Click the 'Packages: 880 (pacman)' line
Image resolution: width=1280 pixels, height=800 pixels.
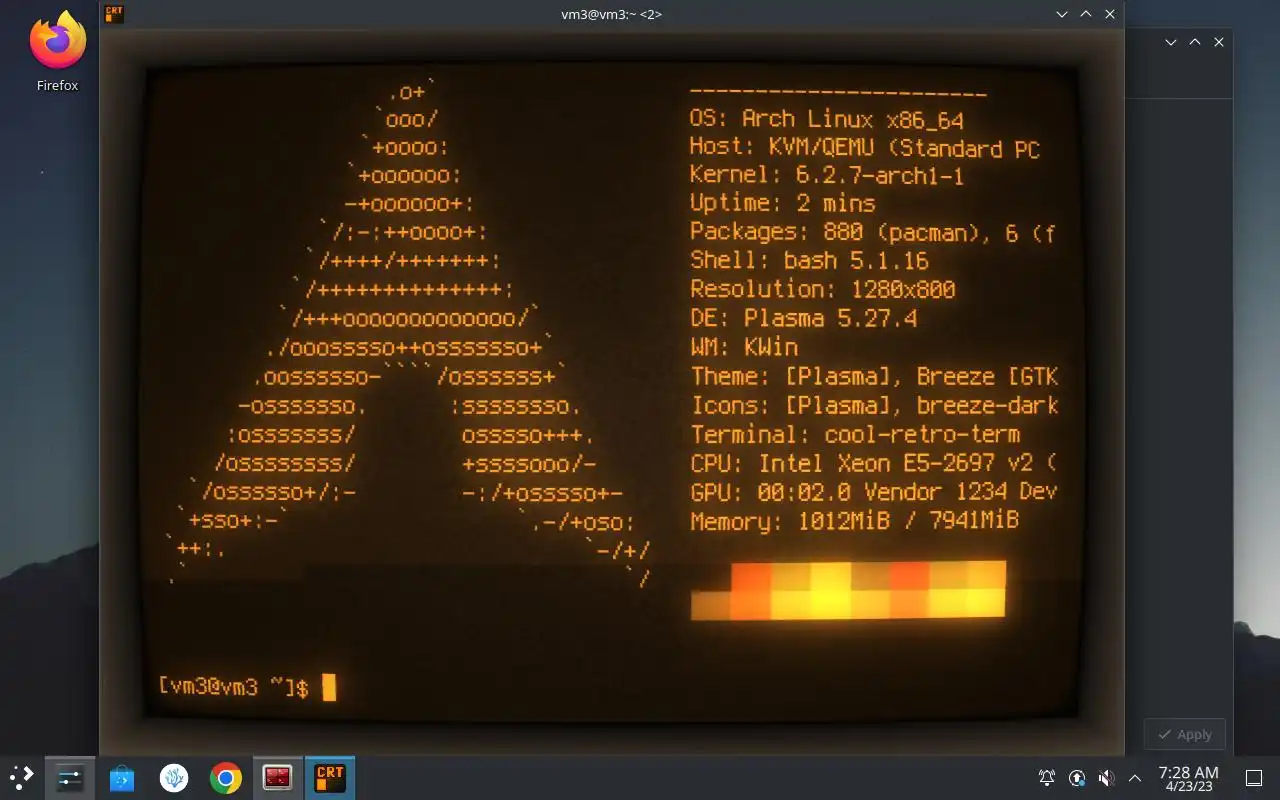872,233
